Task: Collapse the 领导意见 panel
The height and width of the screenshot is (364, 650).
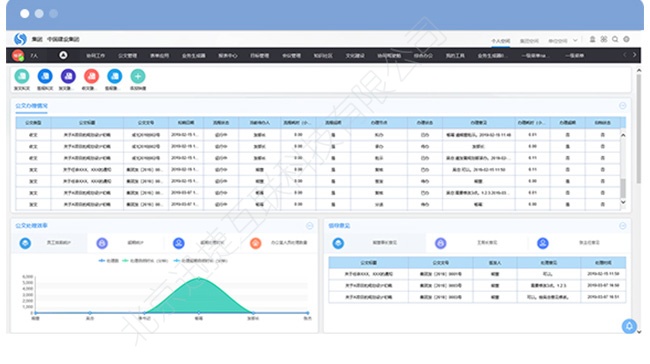Action: [x=623, y=226]
